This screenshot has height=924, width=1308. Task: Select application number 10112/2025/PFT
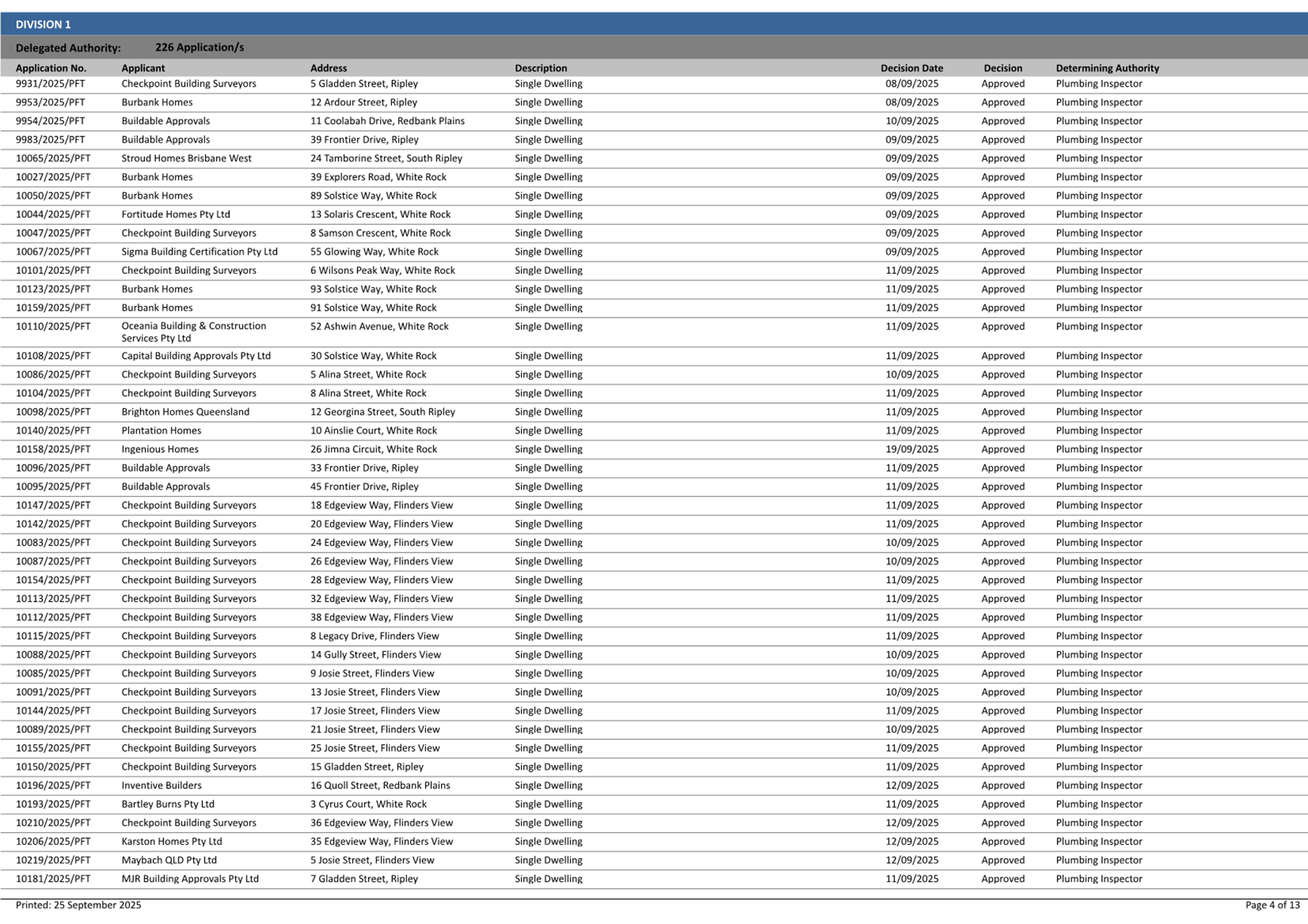pyautogui.click(x=53, y=617)
